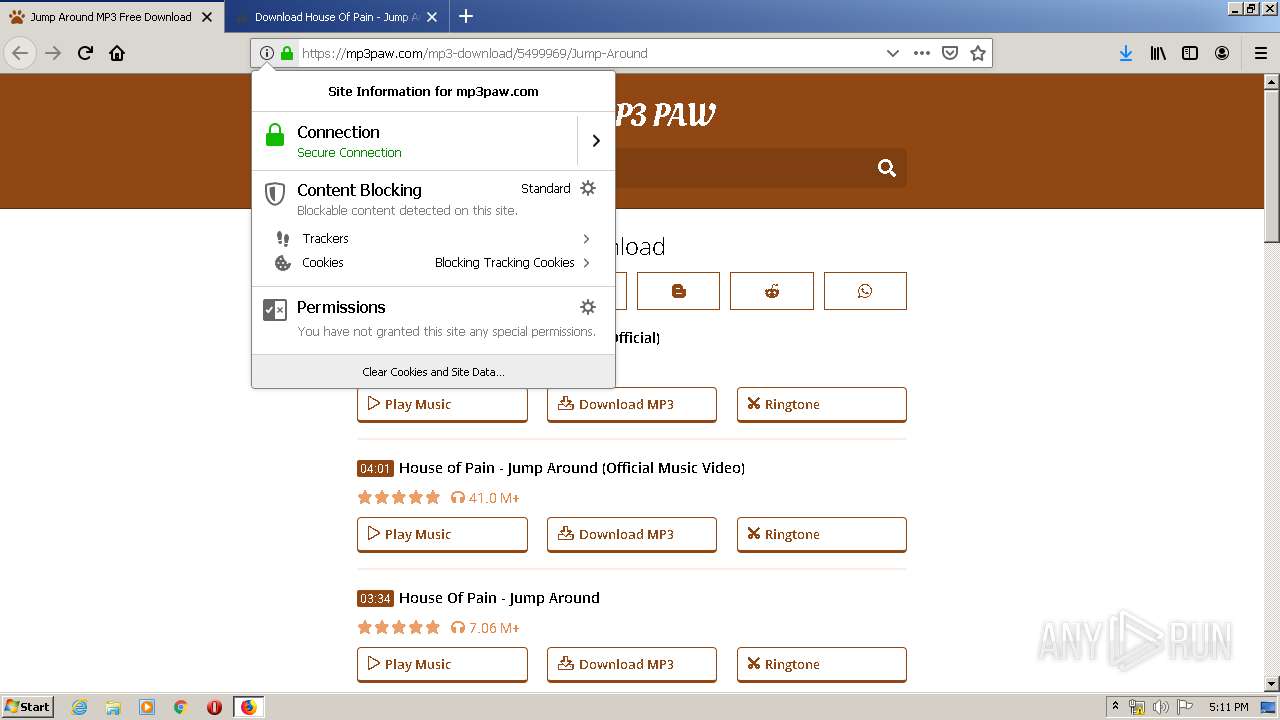Click the browser forward arrow button
The height and width of the screenshot is (720, 1280).
(53, 53)
